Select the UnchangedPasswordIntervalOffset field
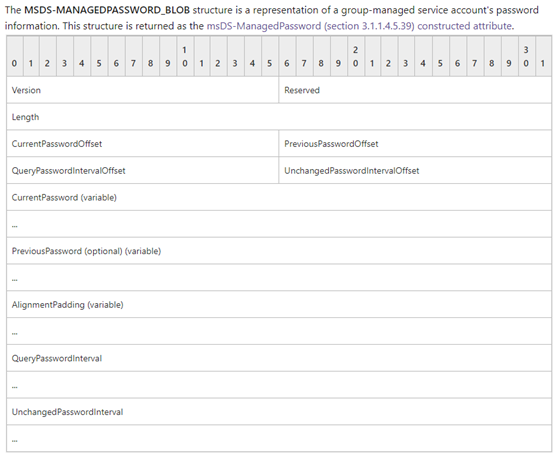 pyautogui.click(x=415, y=170)
